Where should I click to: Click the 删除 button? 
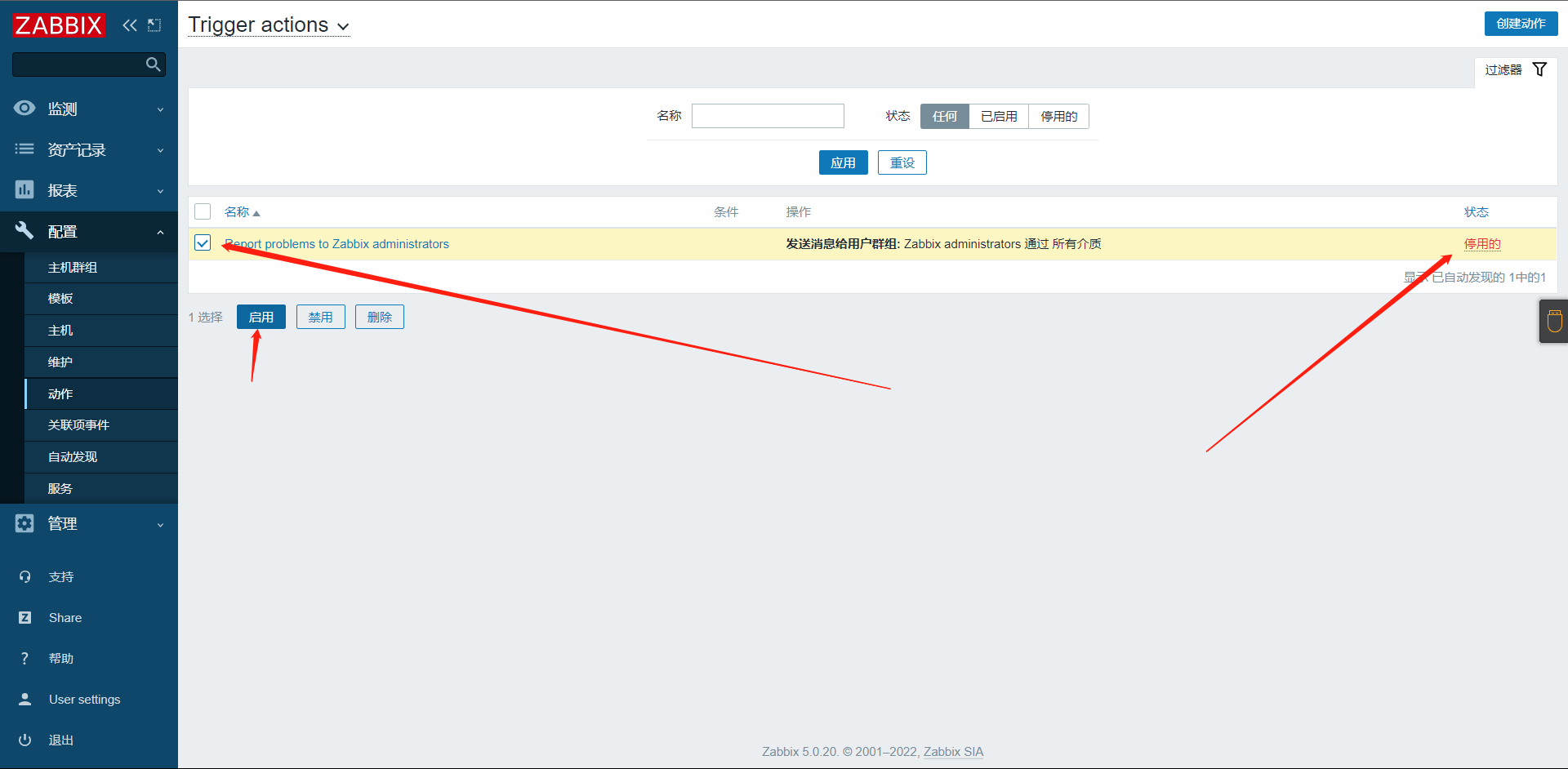point(380,317)
